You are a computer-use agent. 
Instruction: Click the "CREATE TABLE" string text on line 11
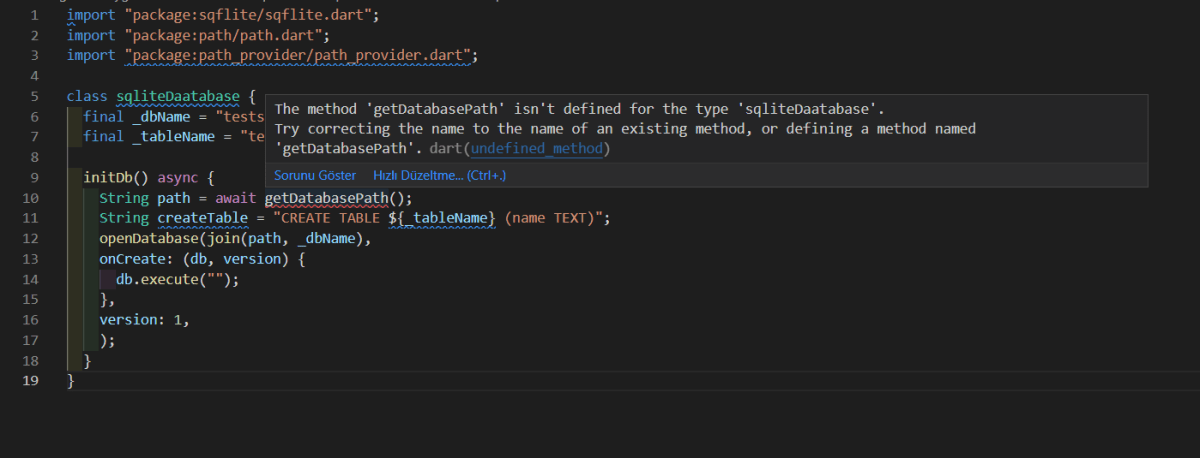coord(330,217)
